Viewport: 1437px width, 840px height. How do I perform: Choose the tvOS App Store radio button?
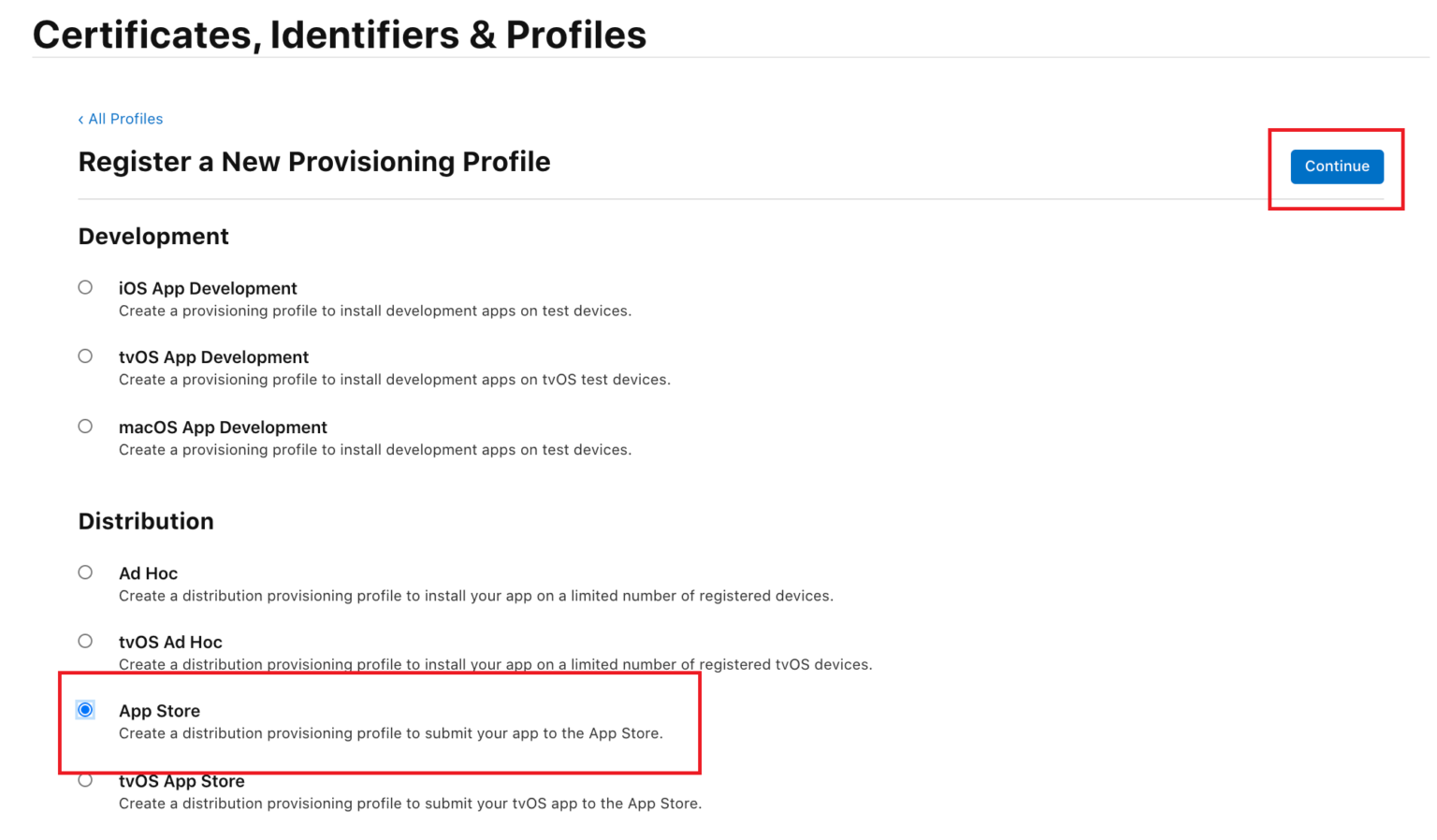[x=85, y=780]
